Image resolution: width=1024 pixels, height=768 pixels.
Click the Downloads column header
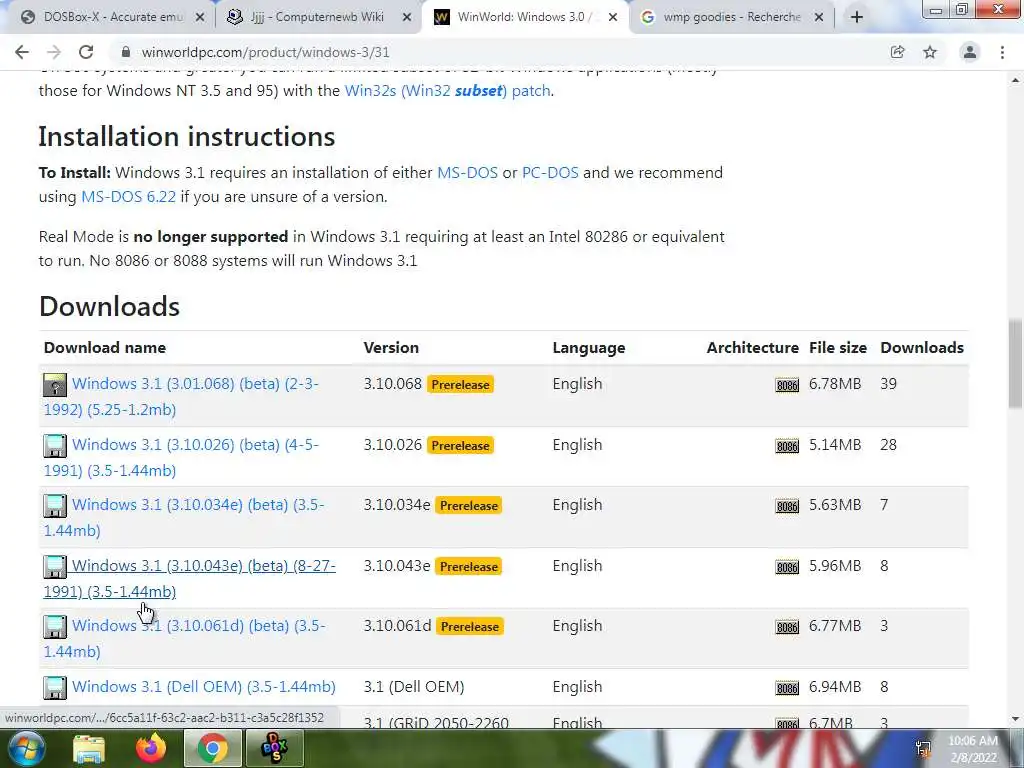pyautogui.click(x=922, y=347)
